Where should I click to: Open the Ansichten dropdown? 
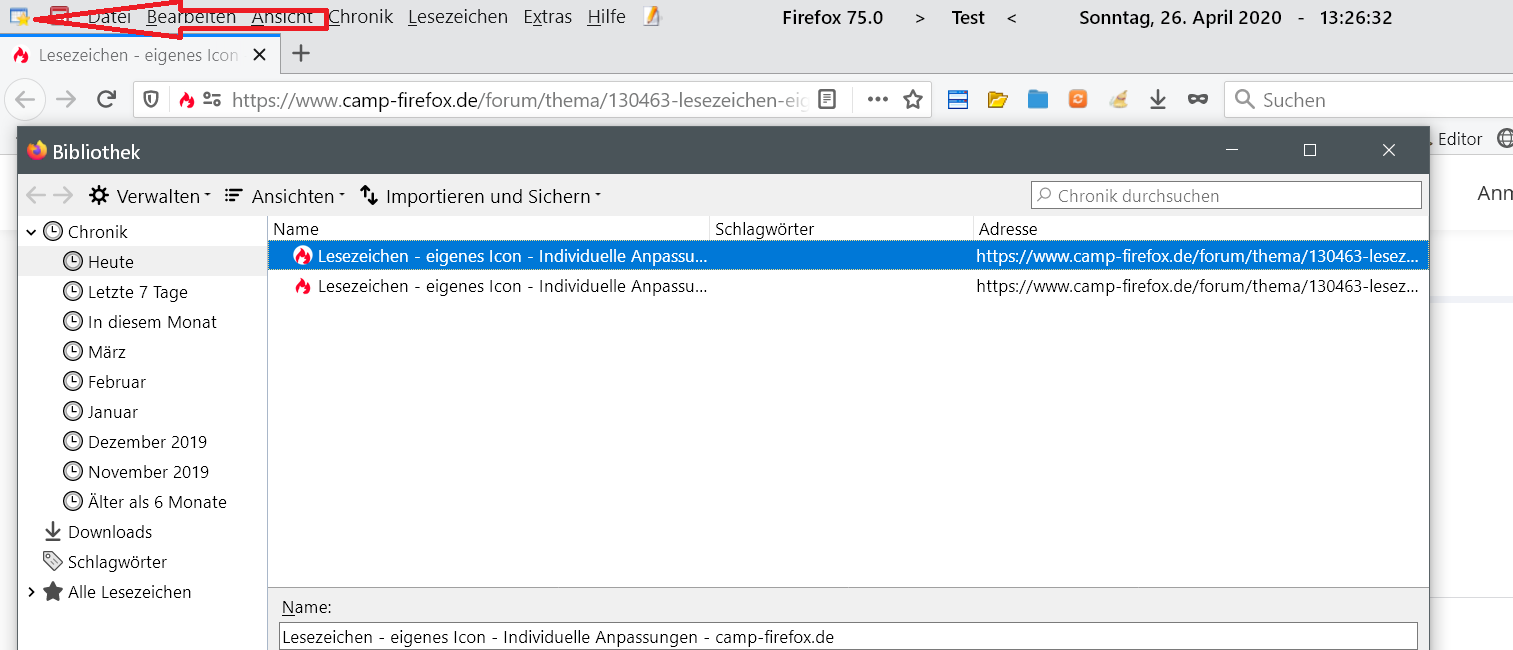click(x=285, y=196)
